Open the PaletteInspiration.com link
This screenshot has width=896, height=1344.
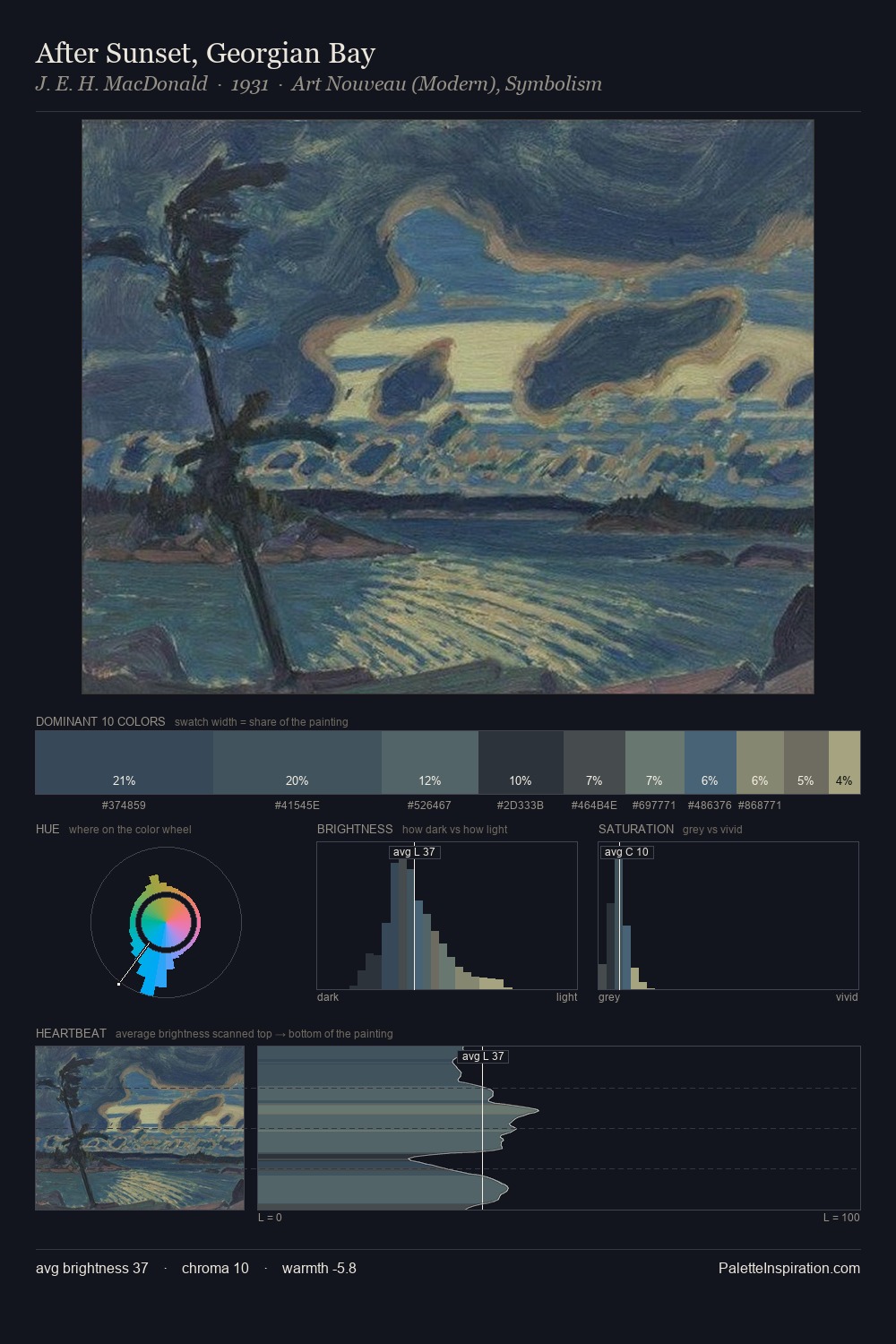pos(789,1268)
